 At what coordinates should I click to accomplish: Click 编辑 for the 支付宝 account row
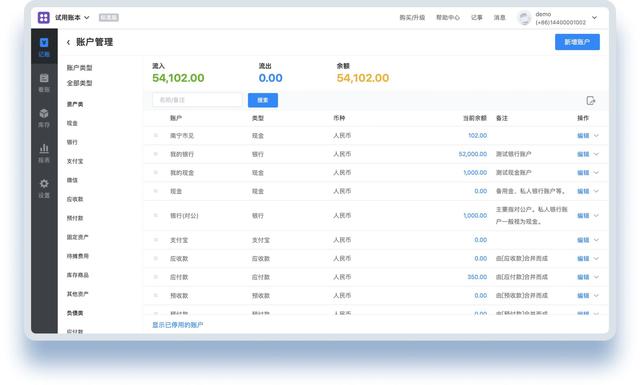pos(583,240)
